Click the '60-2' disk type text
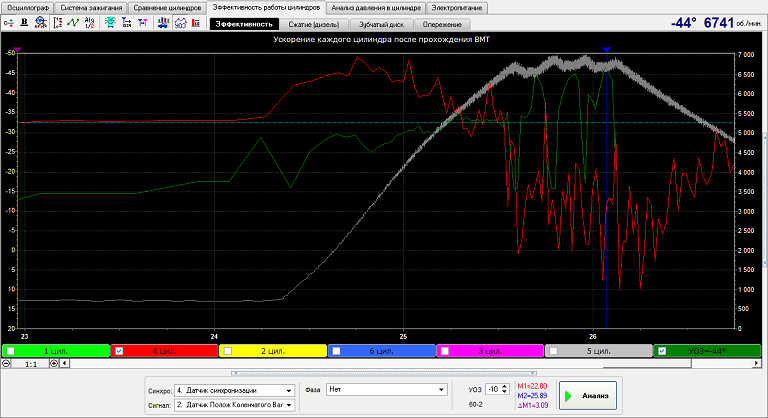This screenshot has width=768, height=418. pyautogui.click(x=476, y=405)
